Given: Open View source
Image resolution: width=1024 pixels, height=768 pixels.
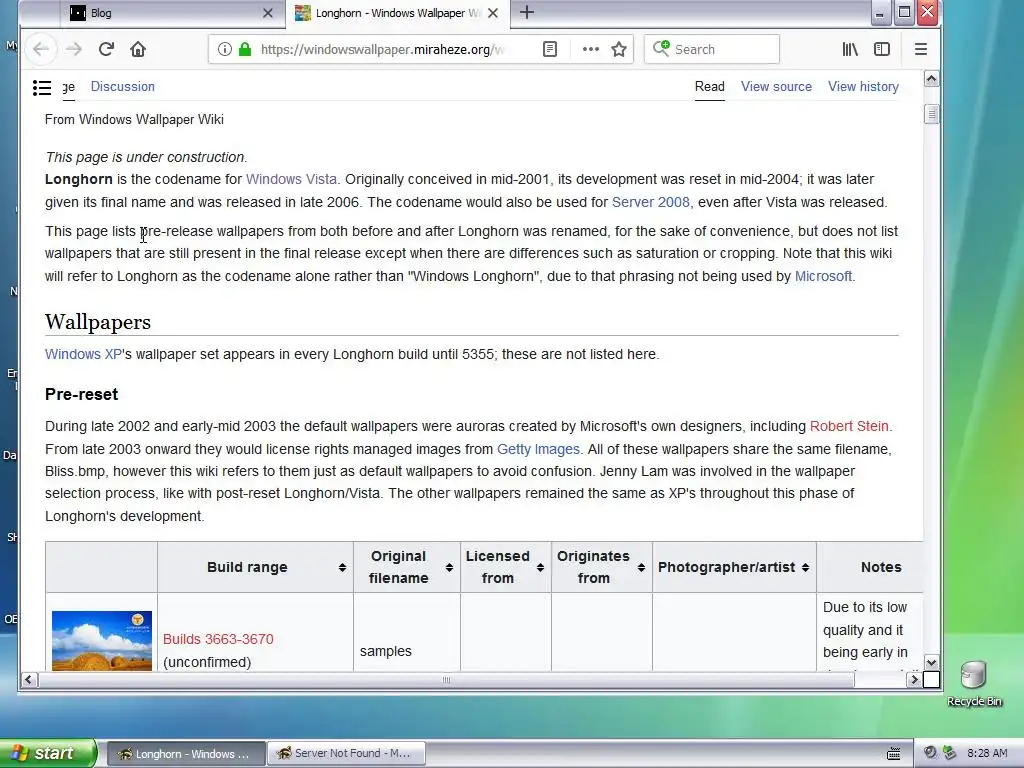Looking at the screenshot, I should pos(776,86).
